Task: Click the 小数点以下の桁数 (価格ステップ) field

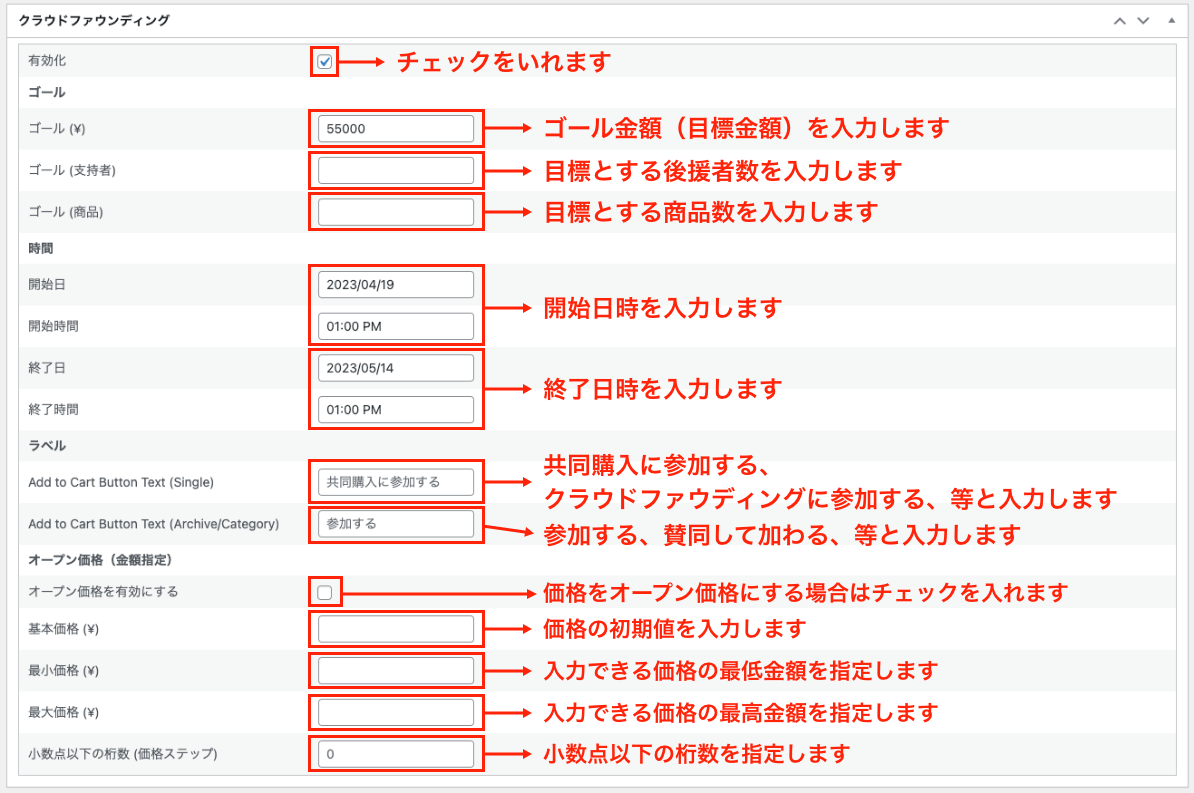Action: click(395, 754)
